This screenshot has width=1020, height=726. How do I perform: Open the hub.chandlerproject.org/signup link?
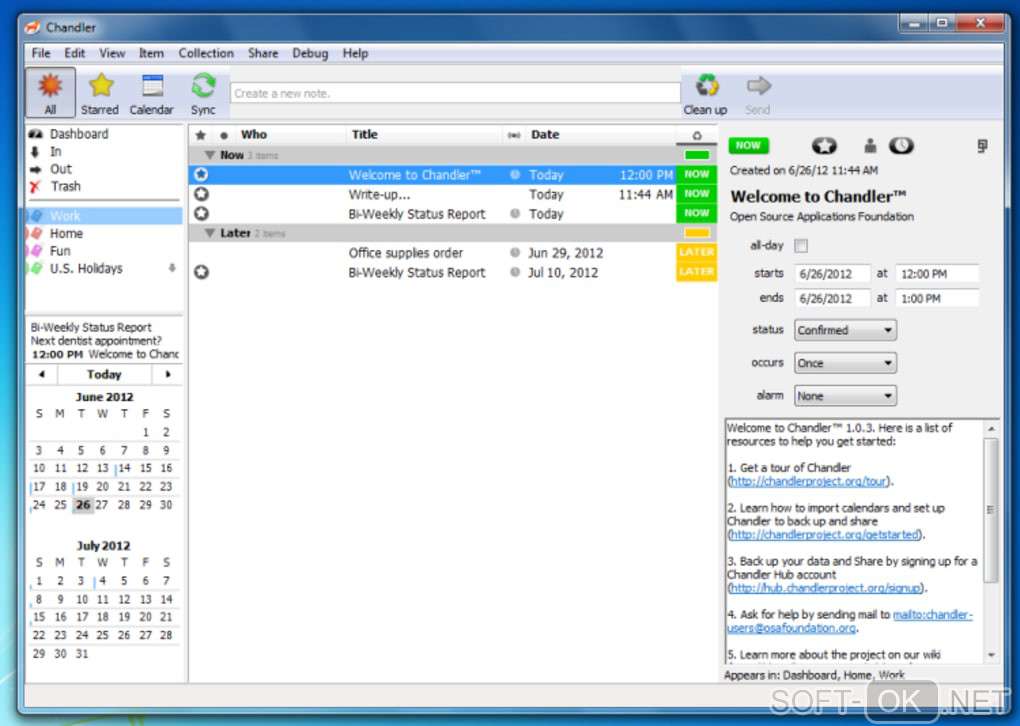pos(825,588)
